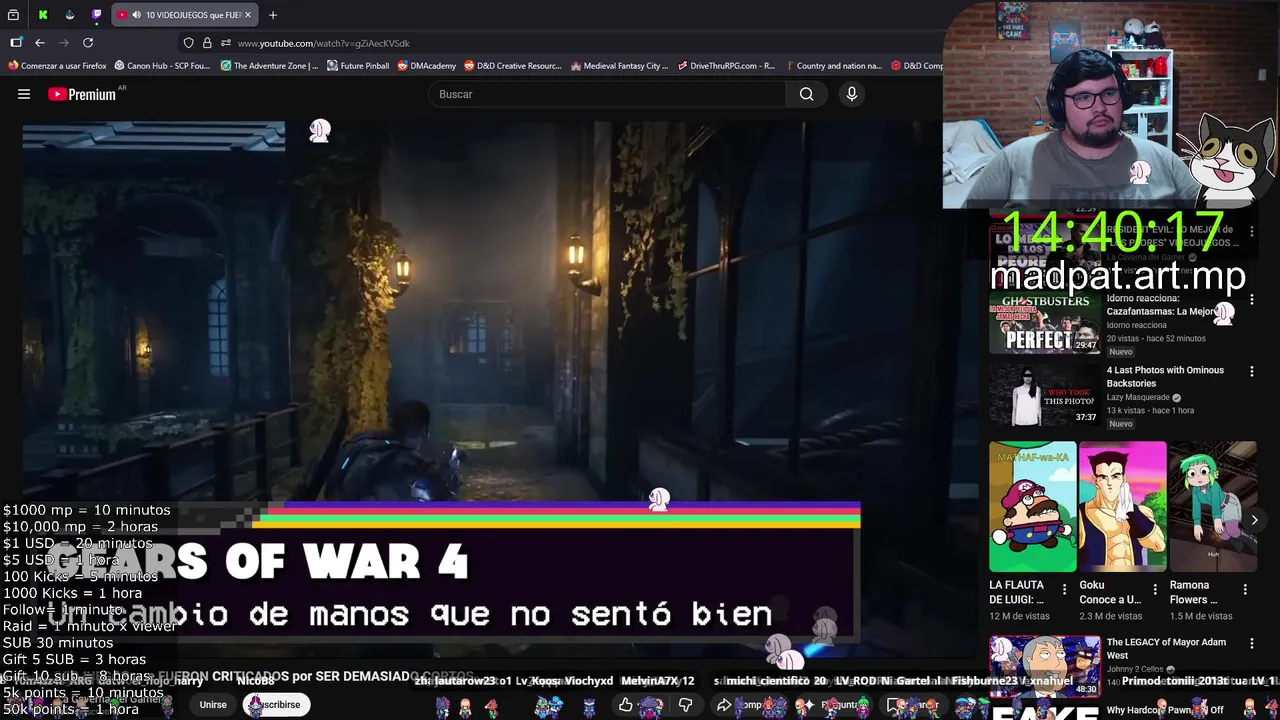
Task: Open options for 4 Last Photos video
Action: pos(1251,372)
